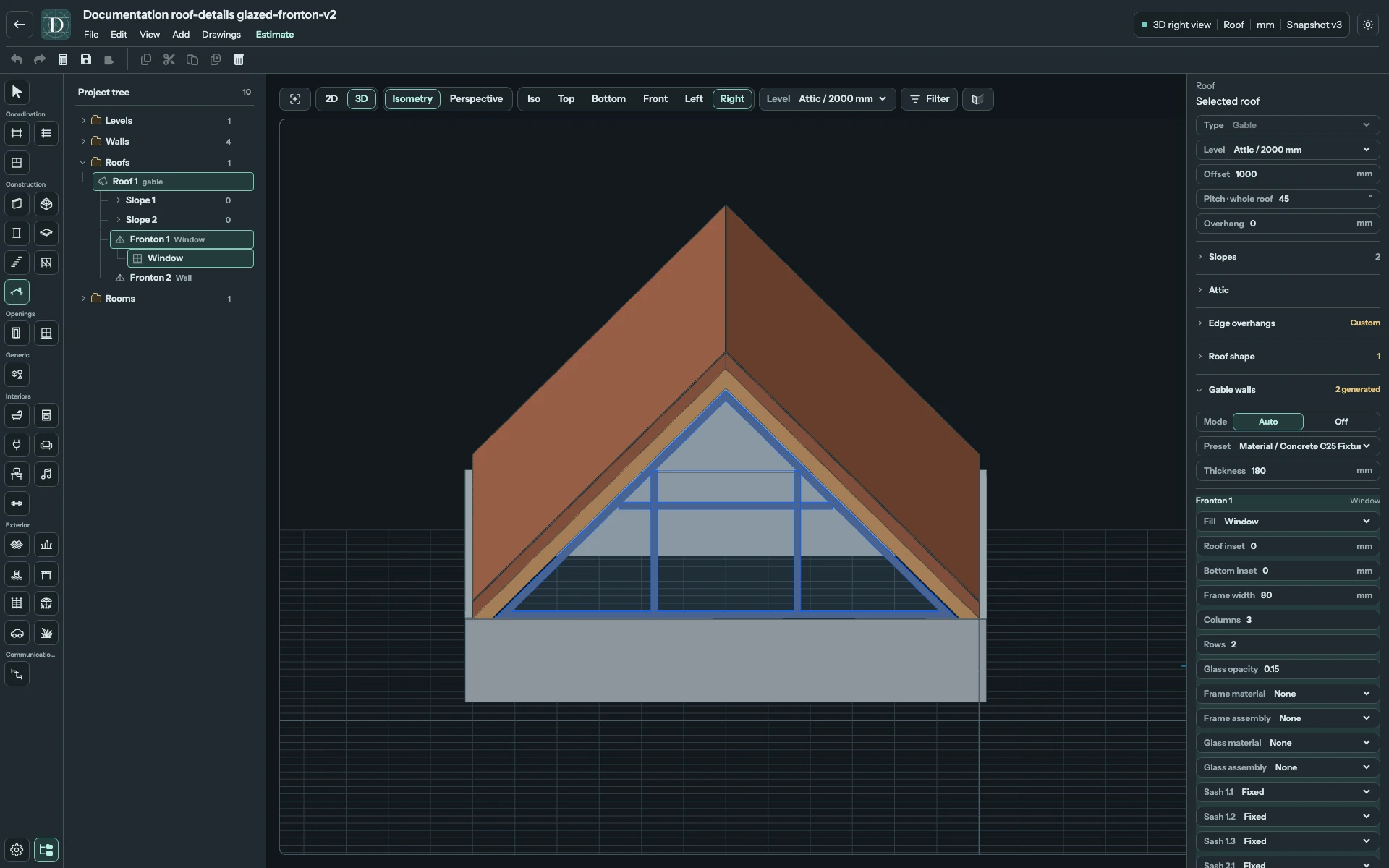Screen dimensions: 1389x868
Task: Click the zoom-to-fit viewport icon
Action: [x=295, y=99]
